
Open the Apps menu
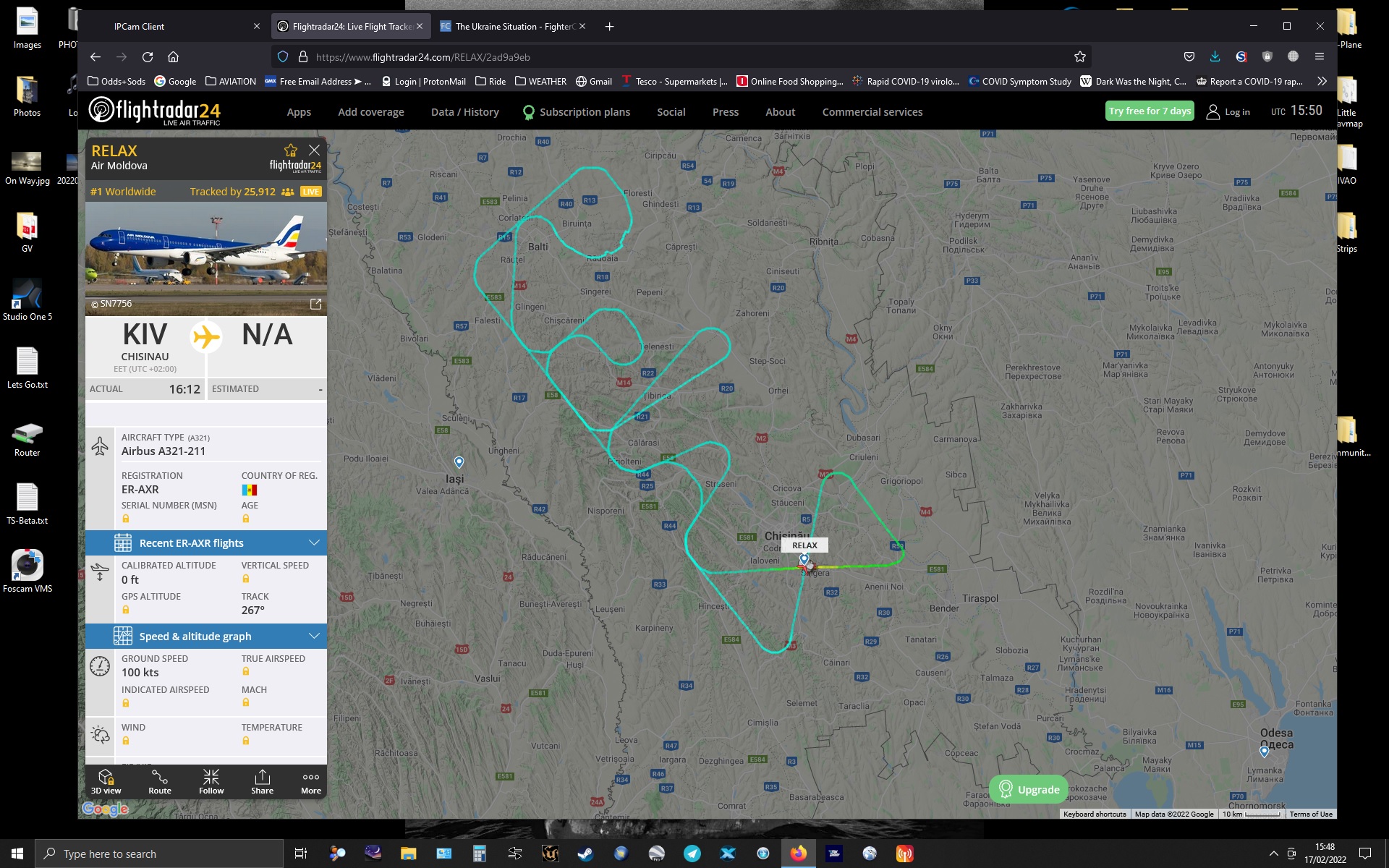(299, 112)
